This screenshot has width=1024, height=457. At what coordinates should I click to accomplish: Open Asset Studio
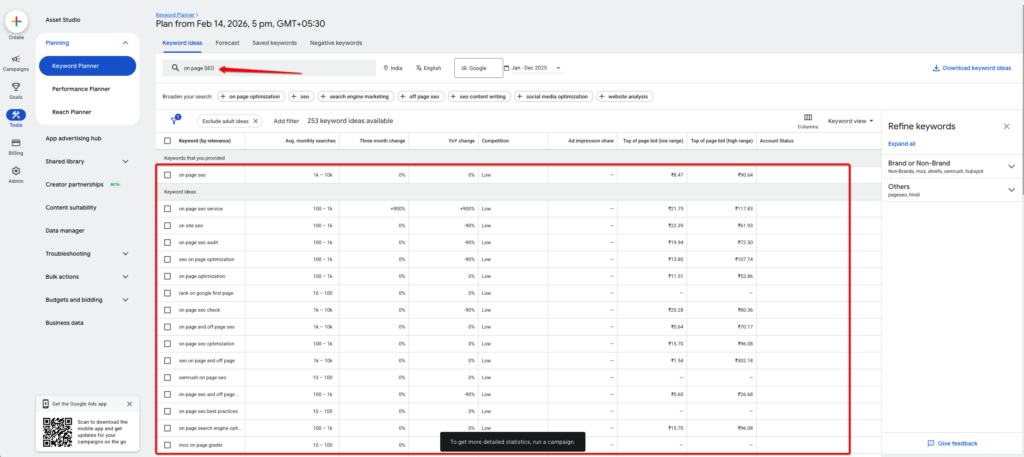coord(63,20)
